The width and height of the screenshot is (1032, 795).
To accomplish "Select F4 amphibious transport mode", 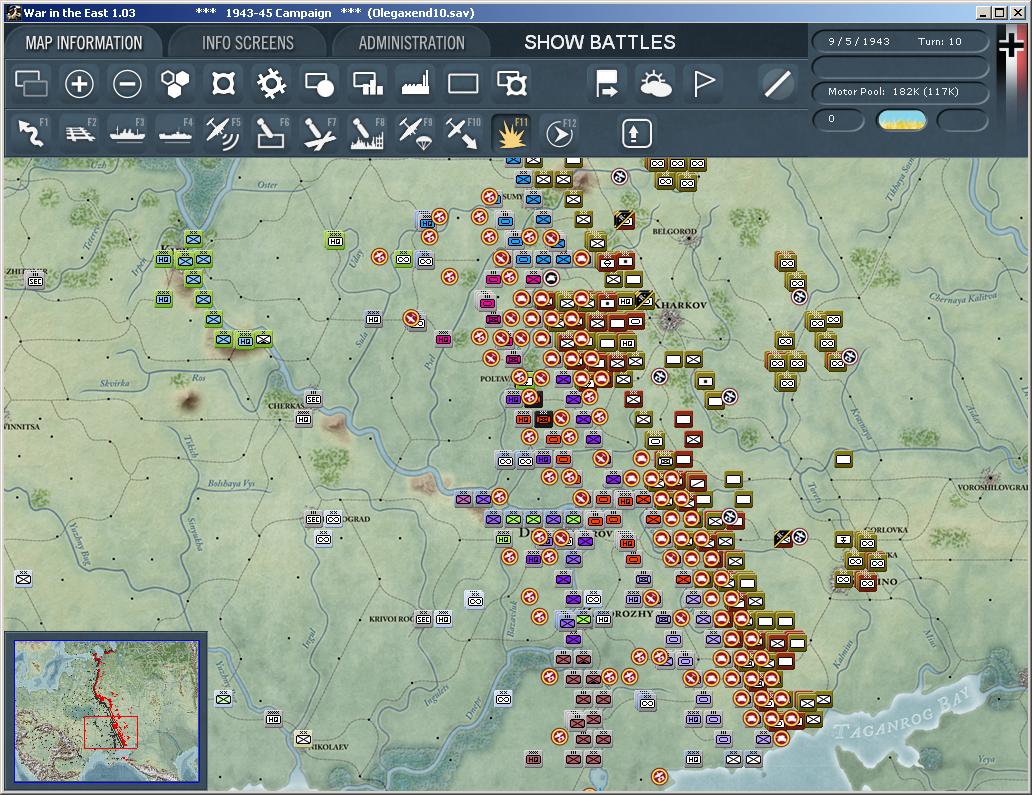I will coord(175,132).
